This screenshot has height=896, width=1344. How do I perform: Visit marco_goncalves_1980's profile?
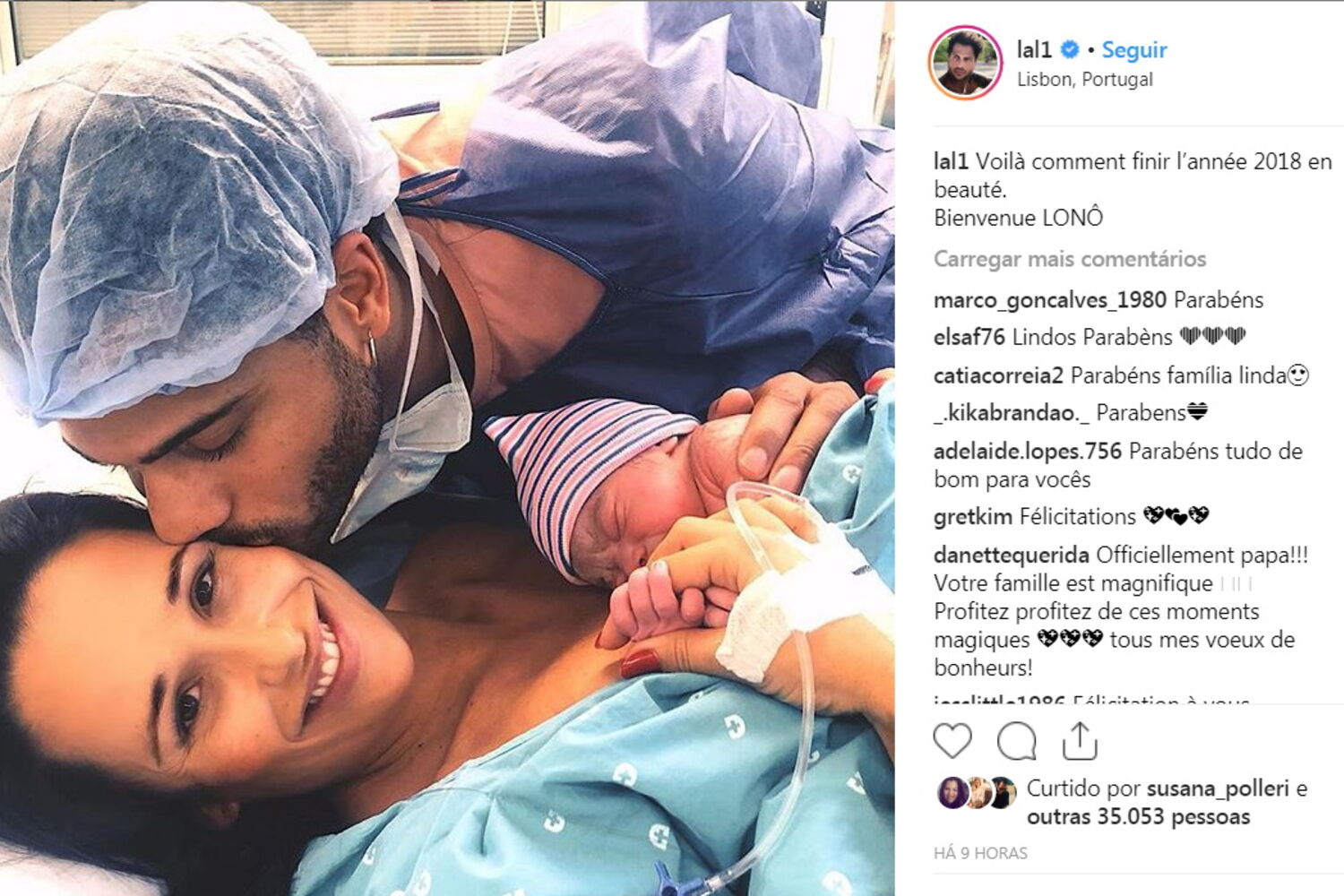(1050, 300)
